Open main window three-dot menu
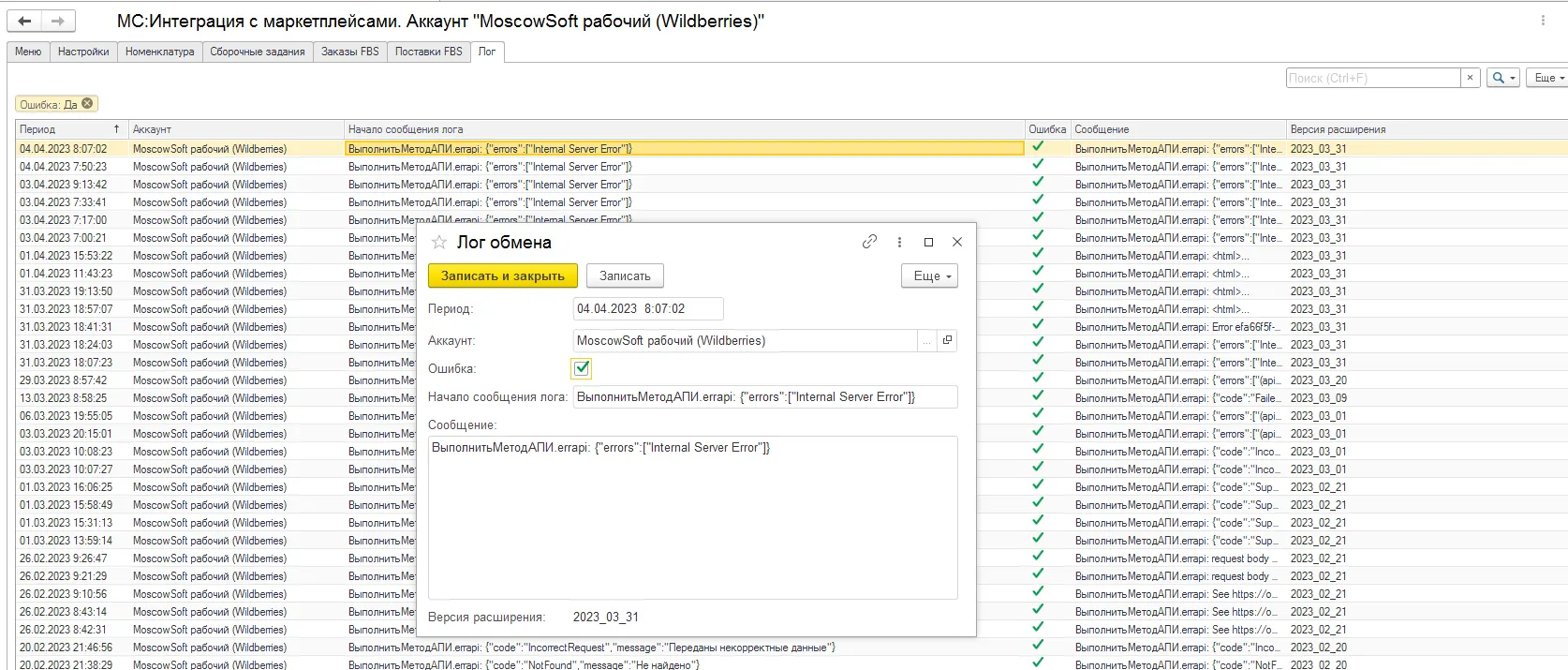 click(x=1543, y=20)
